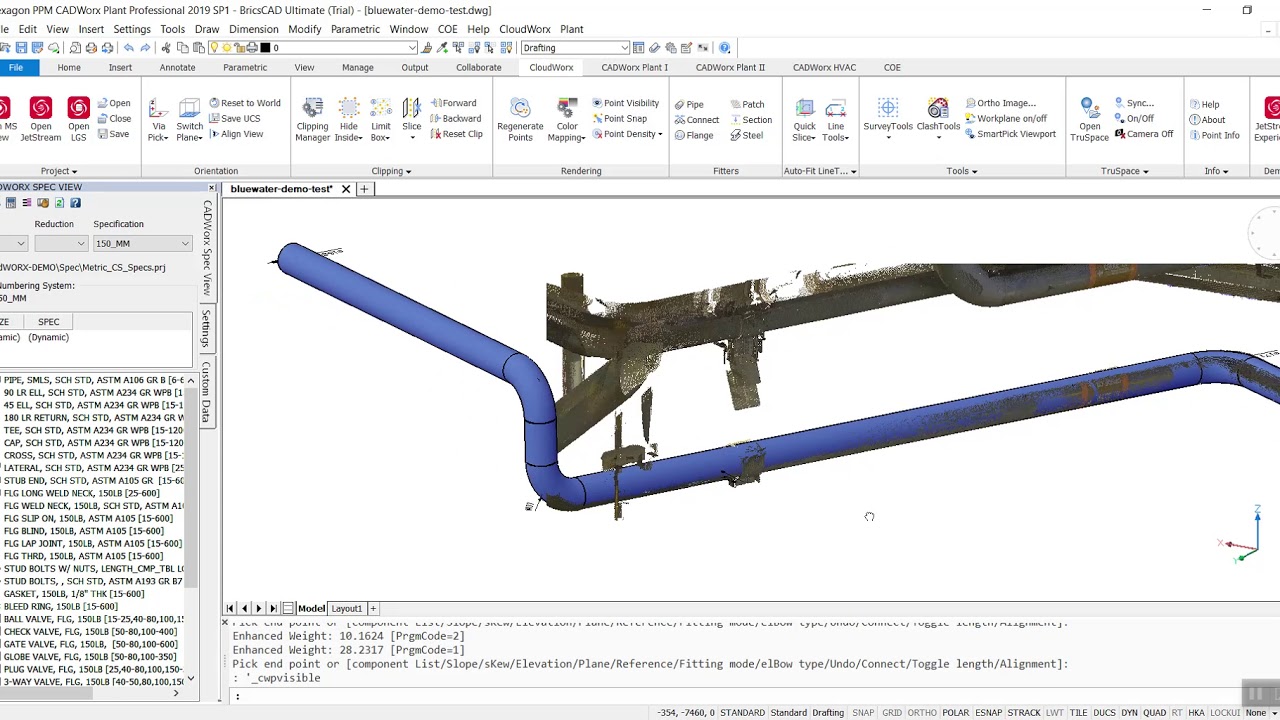
Task: Click Quick Slice tool
Action: [x=804, y=118]
